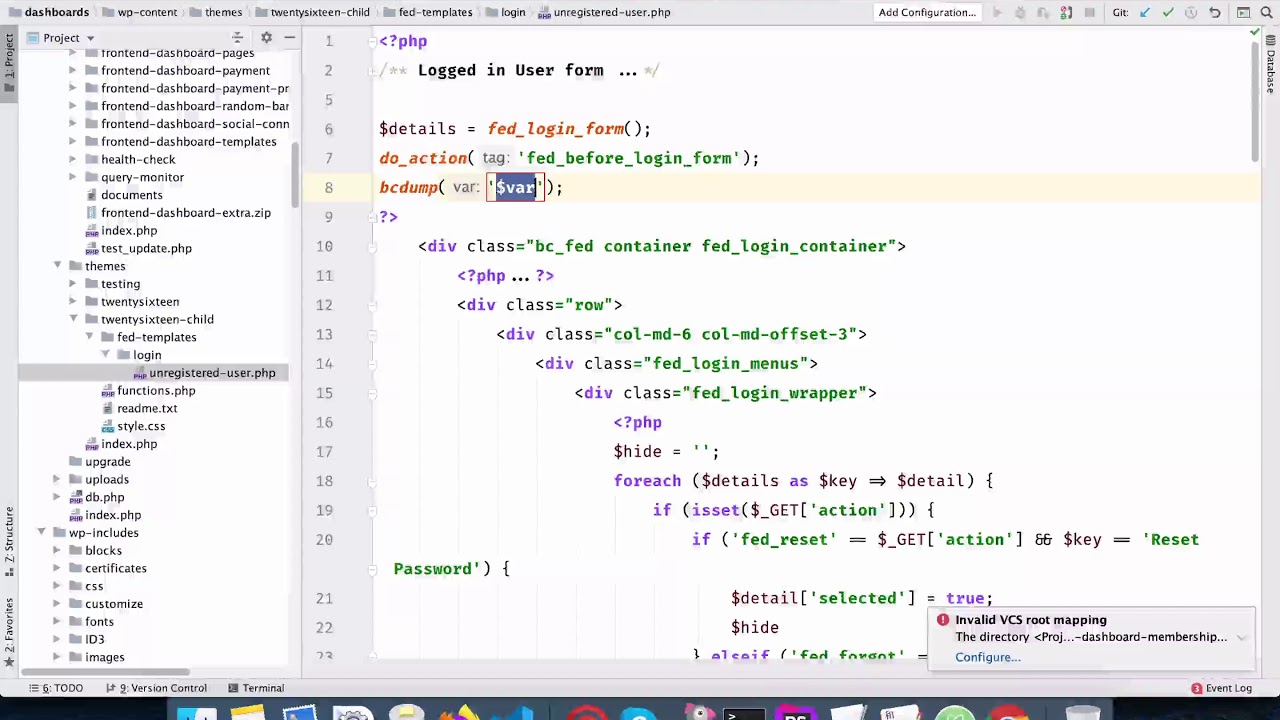The width and height of the screenshot is (1280, 720).
Task: Click the macOS Terminal dock icon
Action: [x=745, y=713]
